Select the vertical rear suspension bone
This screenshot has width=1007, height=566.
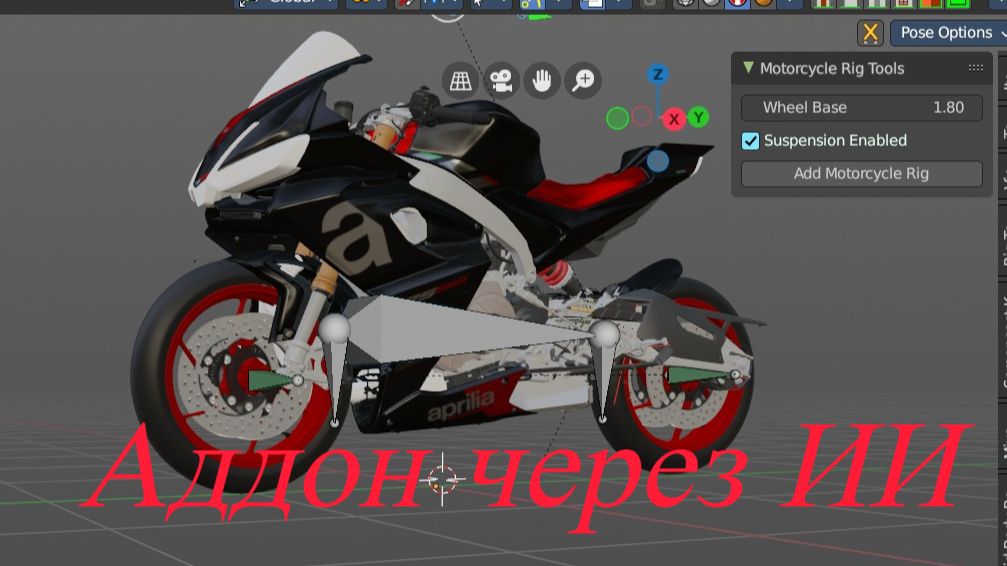coord(603,379)
